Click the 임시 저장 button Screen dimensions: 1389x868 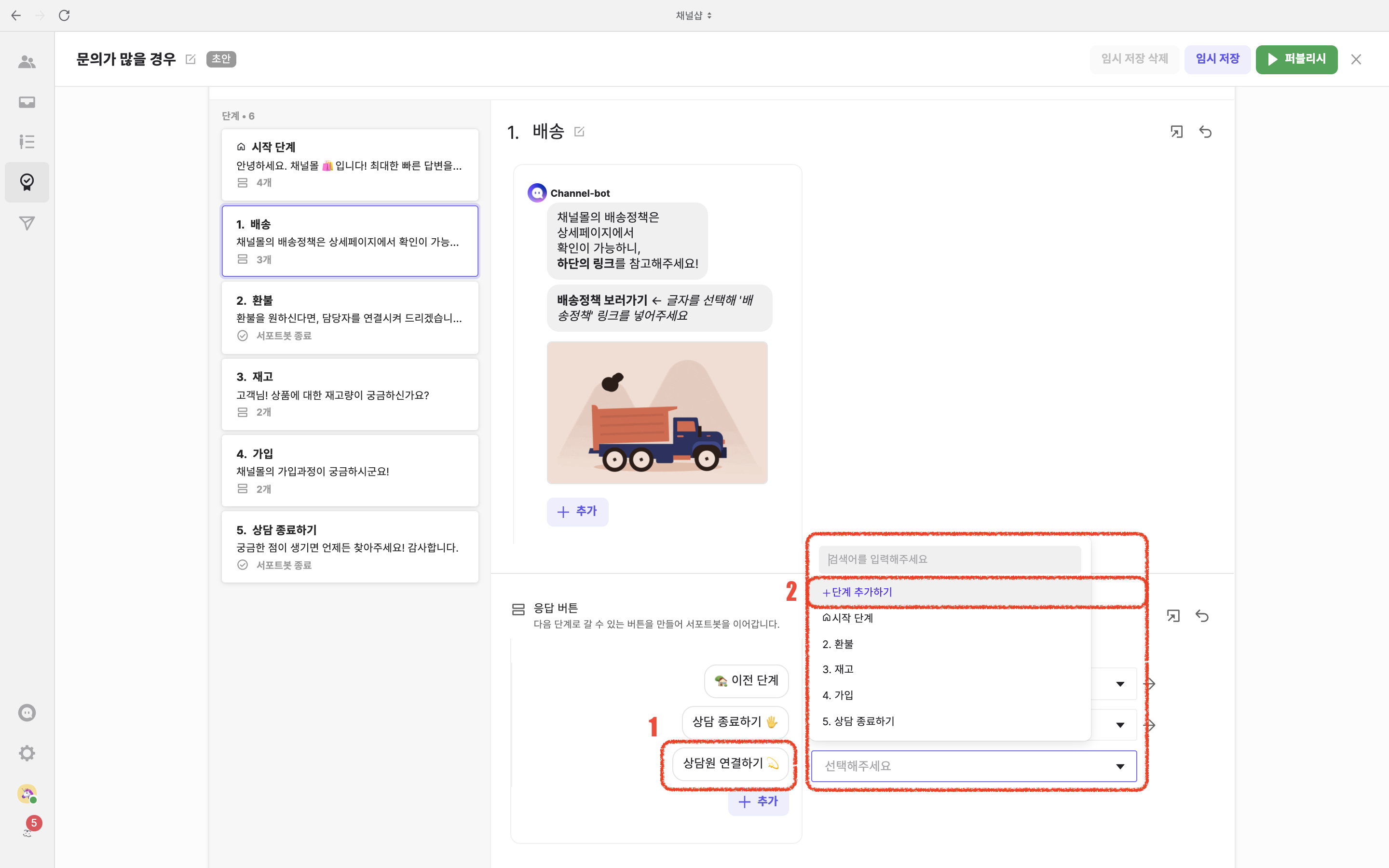point(1217,59)
